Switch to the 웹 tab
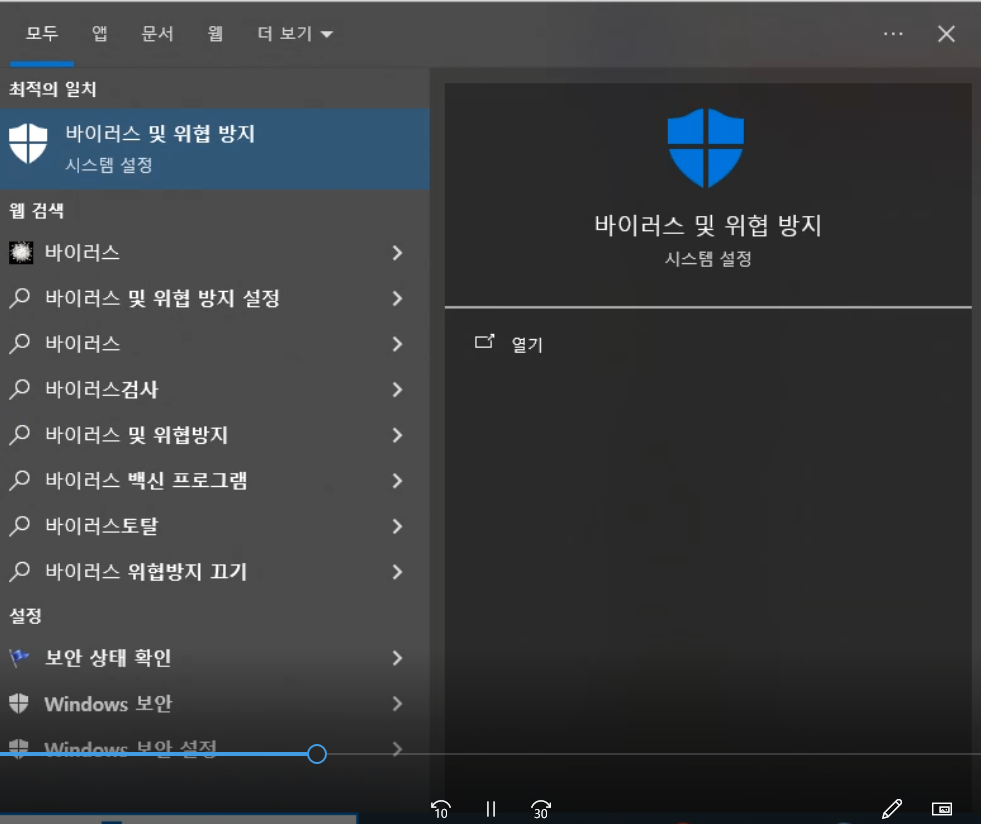The height and width of the screenshot is (824, 981). [215, 33]
